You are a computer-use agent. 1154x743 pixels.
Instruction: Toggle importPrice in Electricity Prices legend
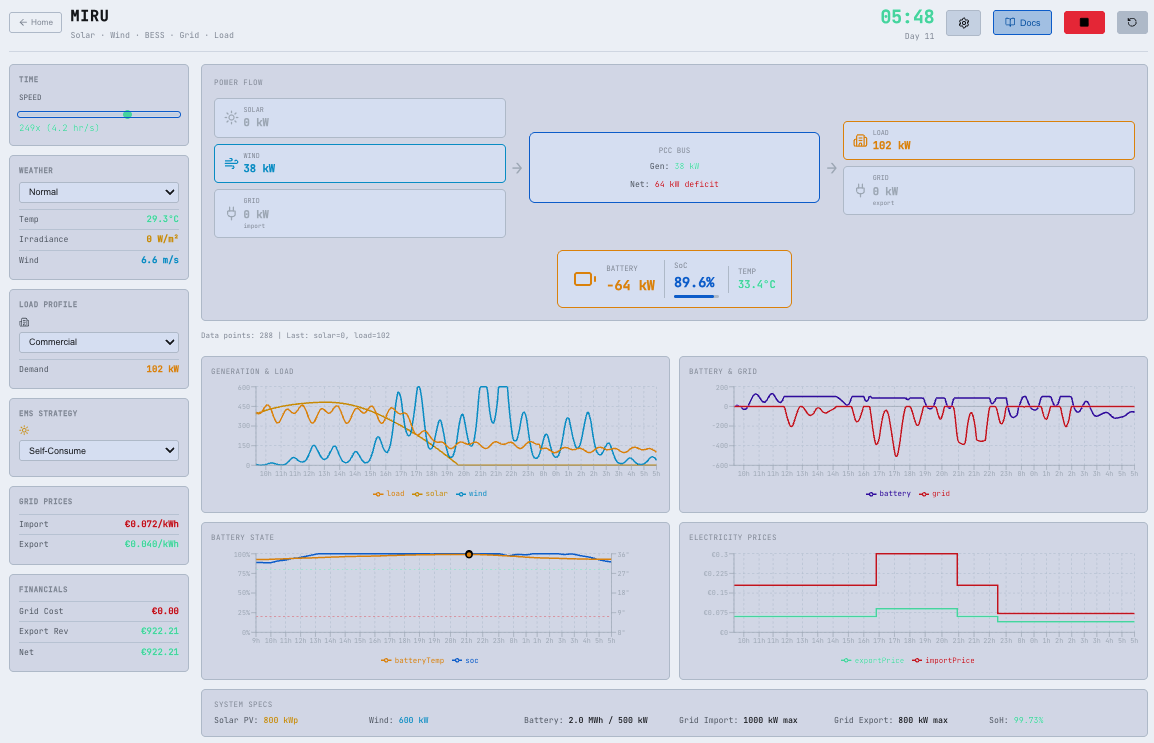(x=943, y=661)
